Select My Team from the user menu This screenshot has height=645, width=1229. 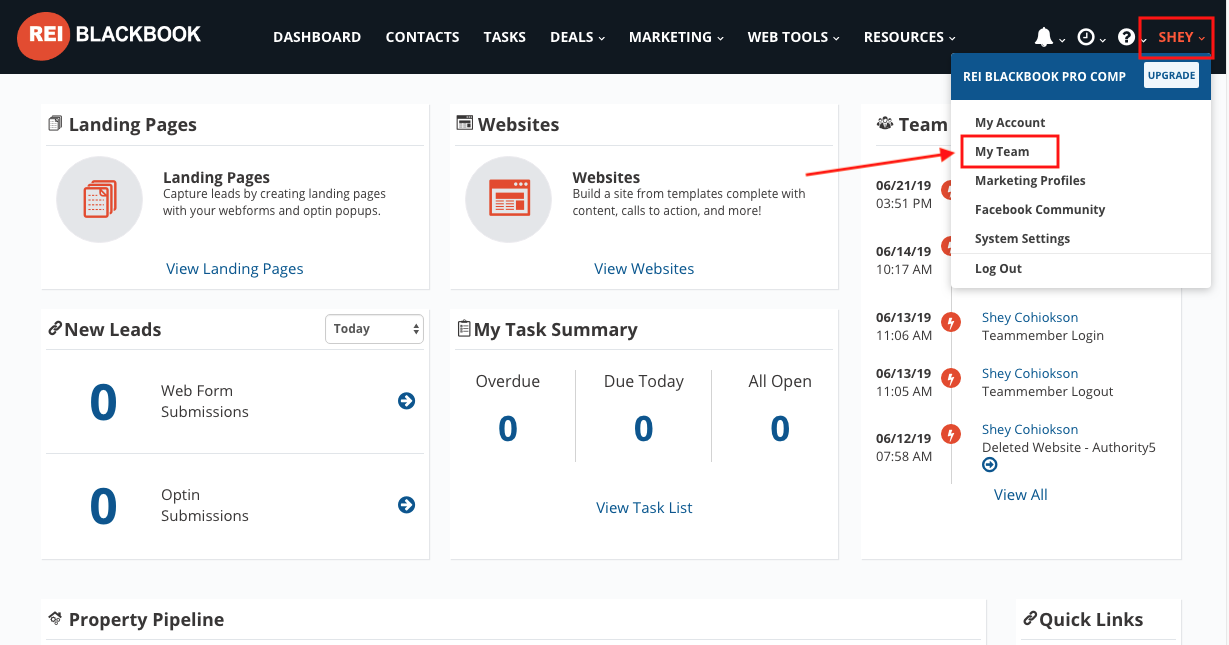[1002, 152]
